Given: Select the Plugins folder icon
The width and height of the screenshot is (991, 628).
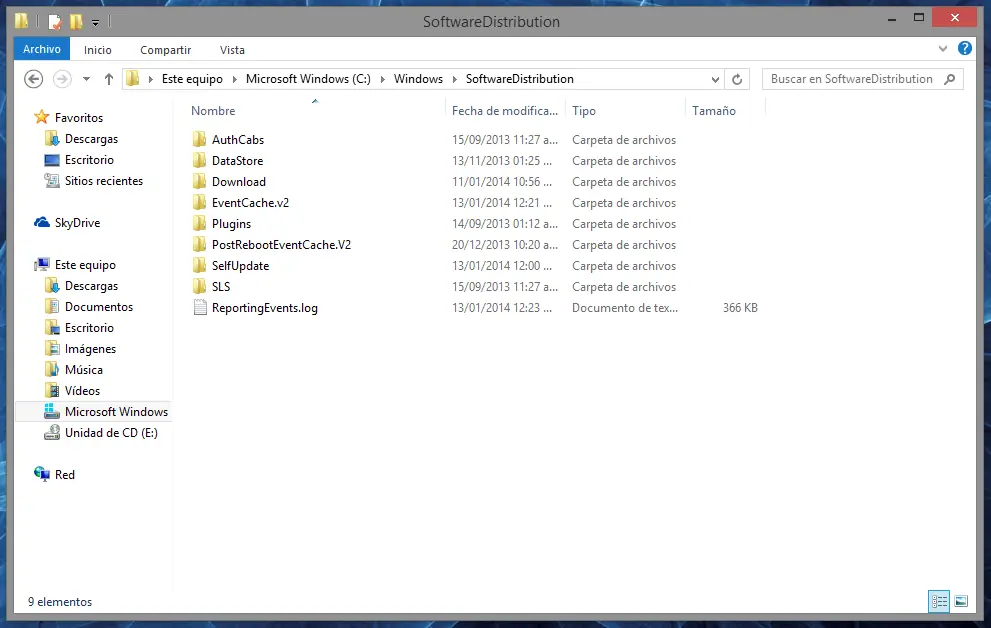Looking at the screenshot, I should (200, 223).
